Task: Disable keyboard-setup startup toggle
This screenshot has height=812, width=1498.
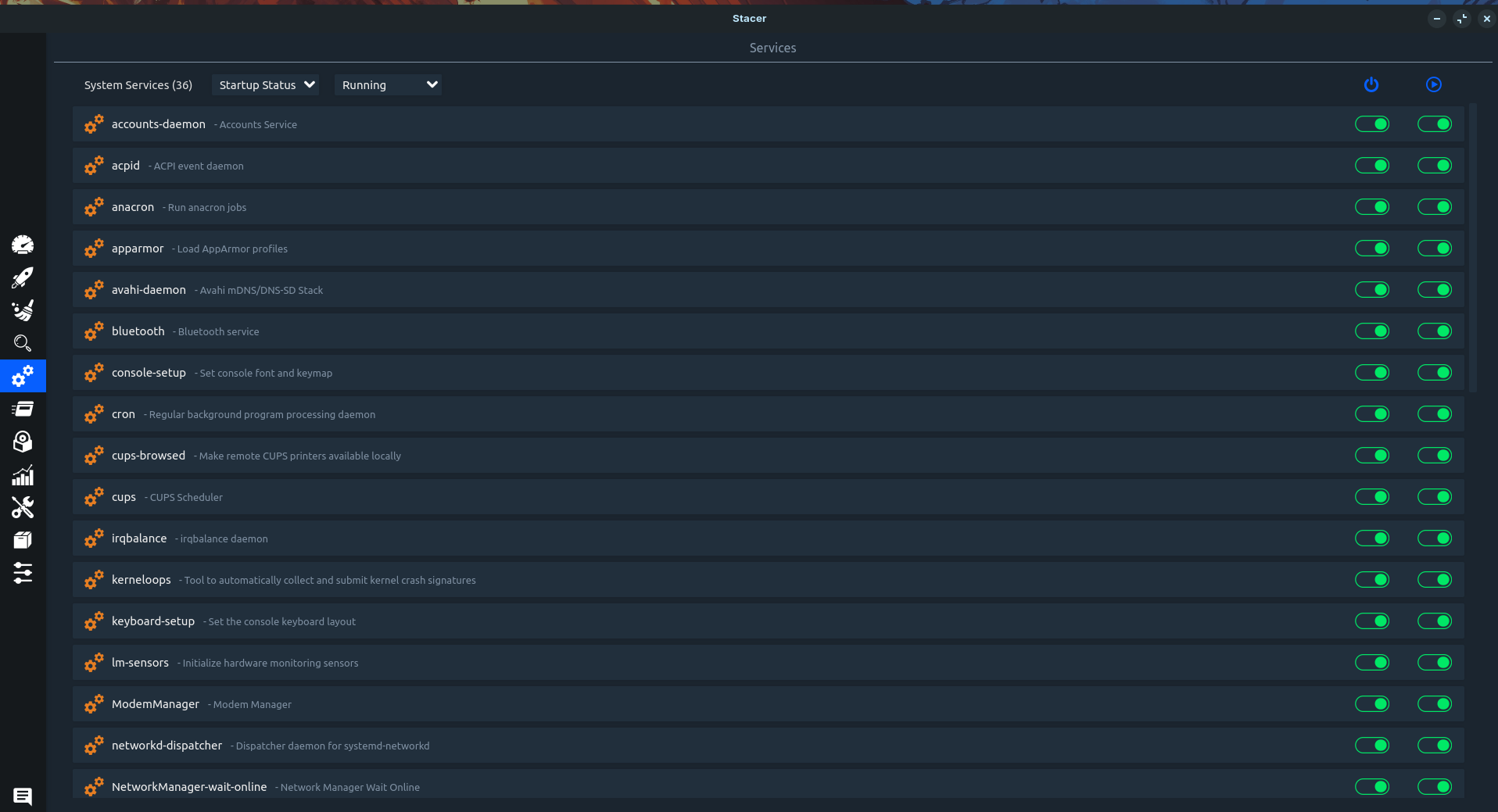Action: coord(1372,621)
